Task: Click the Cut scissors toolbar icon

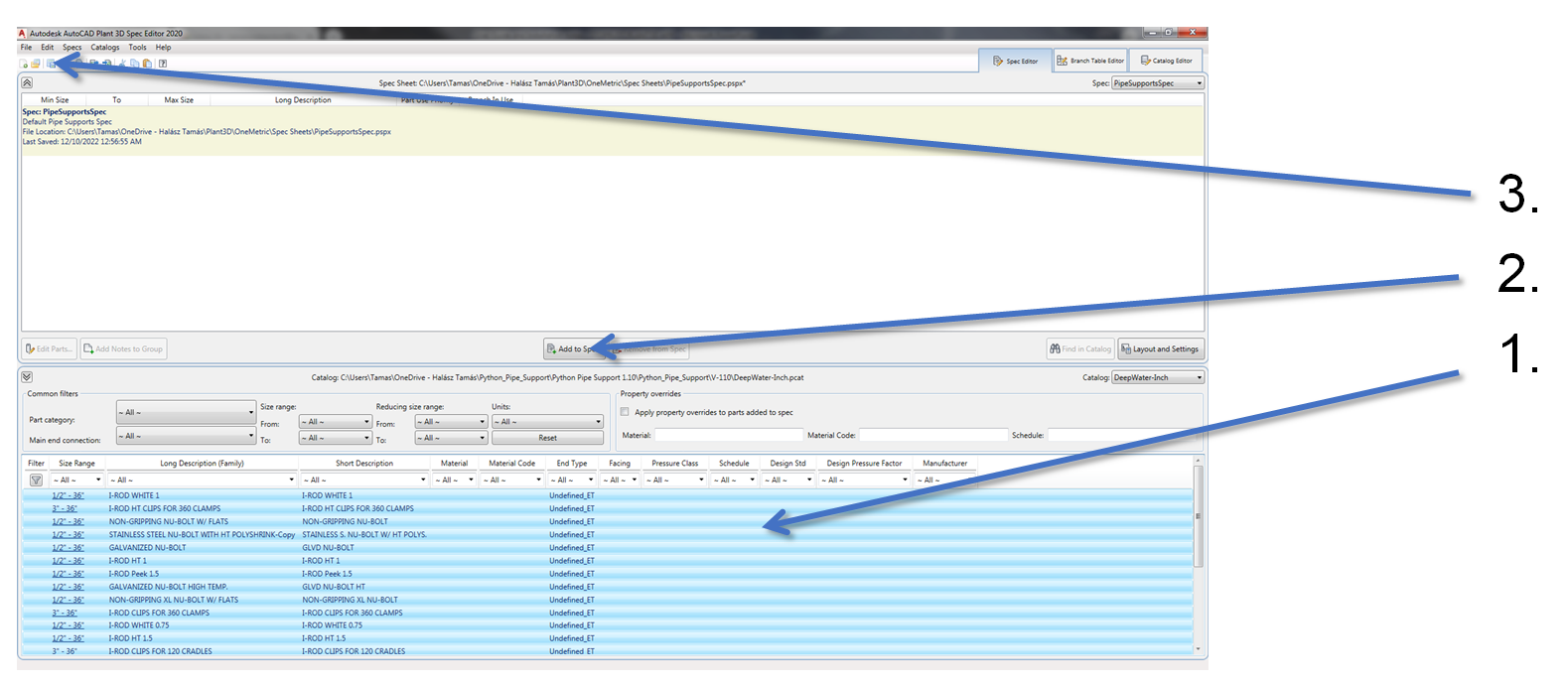Action: tap(122, 64)
